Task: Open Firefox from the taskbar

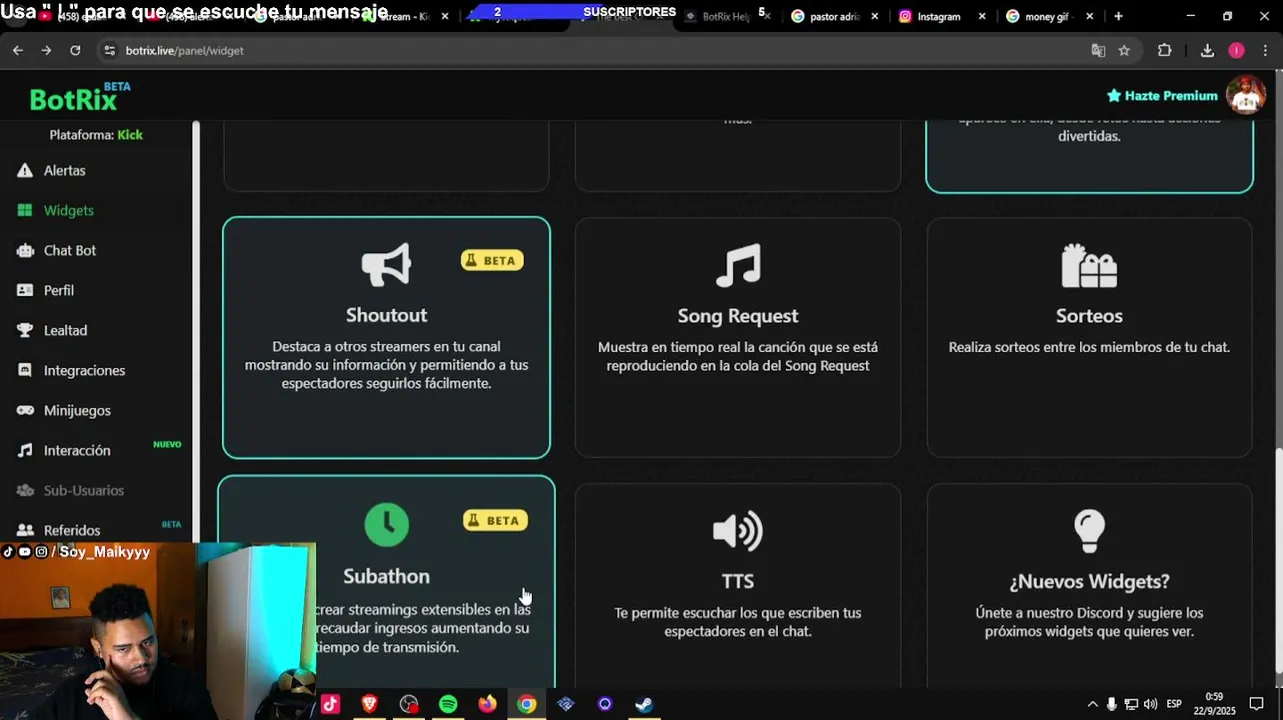Action: [x=487, y=704]
